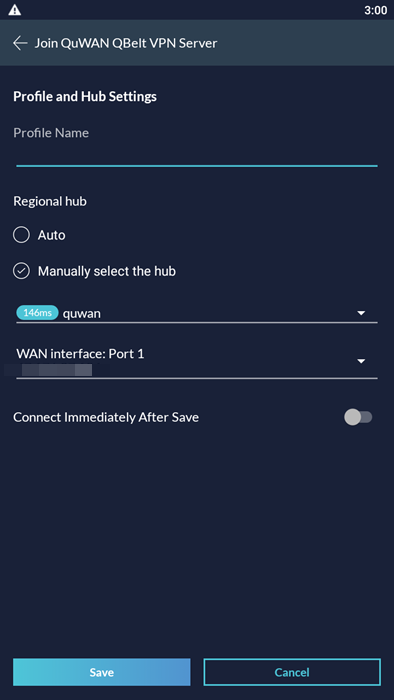Image resolution: width=394 pixels, height=700 pixels.
Task: Cancel the profile setup
Action: (292, 672)
